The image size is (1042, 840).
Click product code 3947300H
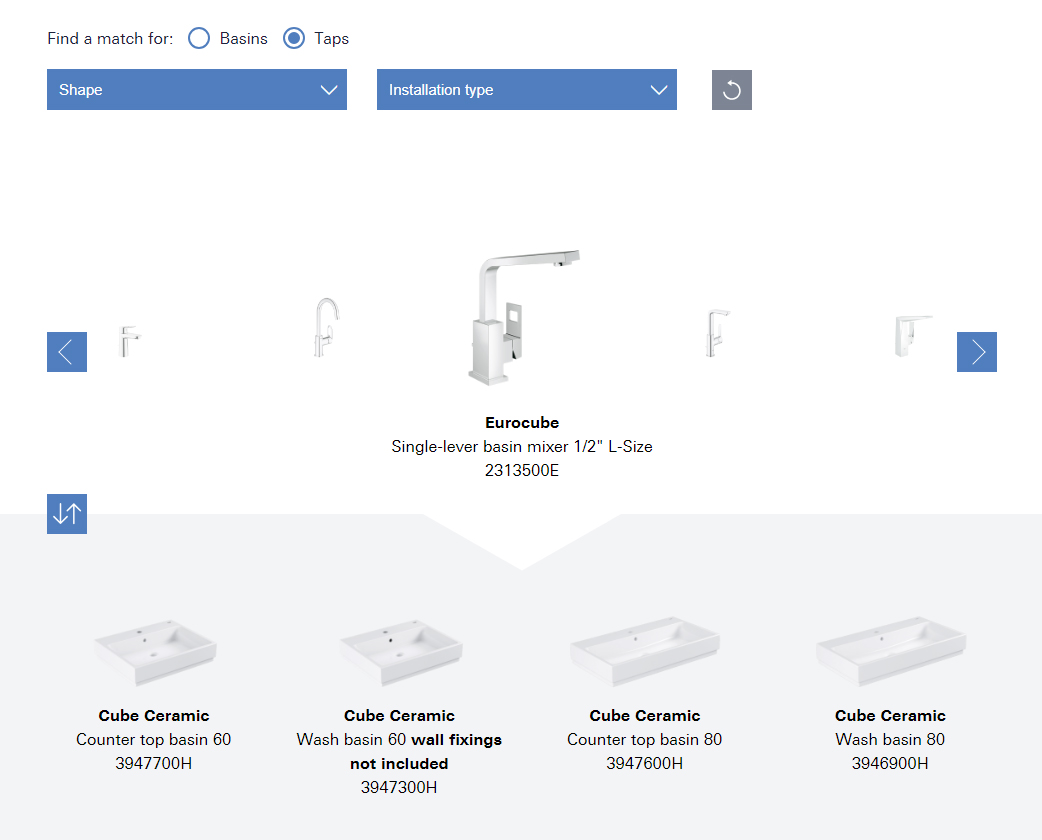click(399, 788)
